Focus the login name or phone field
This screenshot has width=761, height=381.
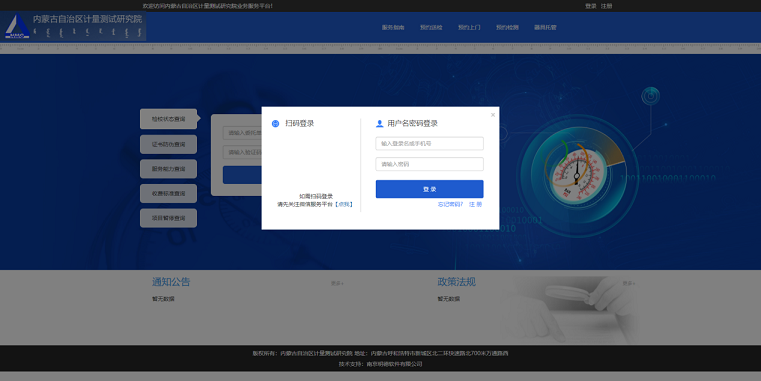(429, 144)
